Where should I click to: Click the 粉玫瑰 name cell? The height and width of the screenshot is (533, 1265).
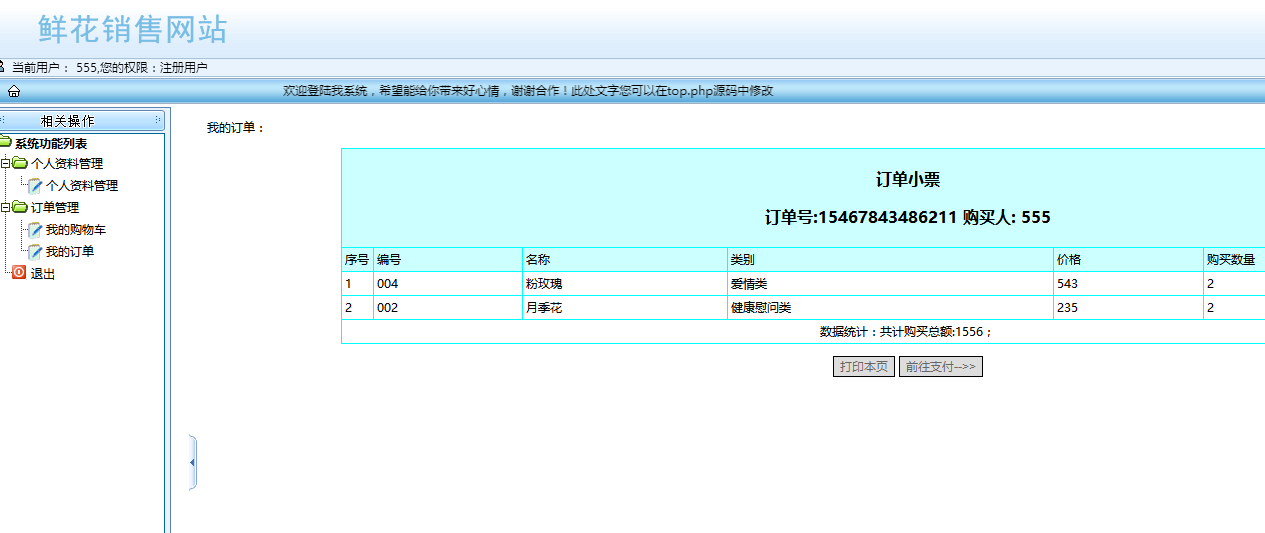(625, 283)
